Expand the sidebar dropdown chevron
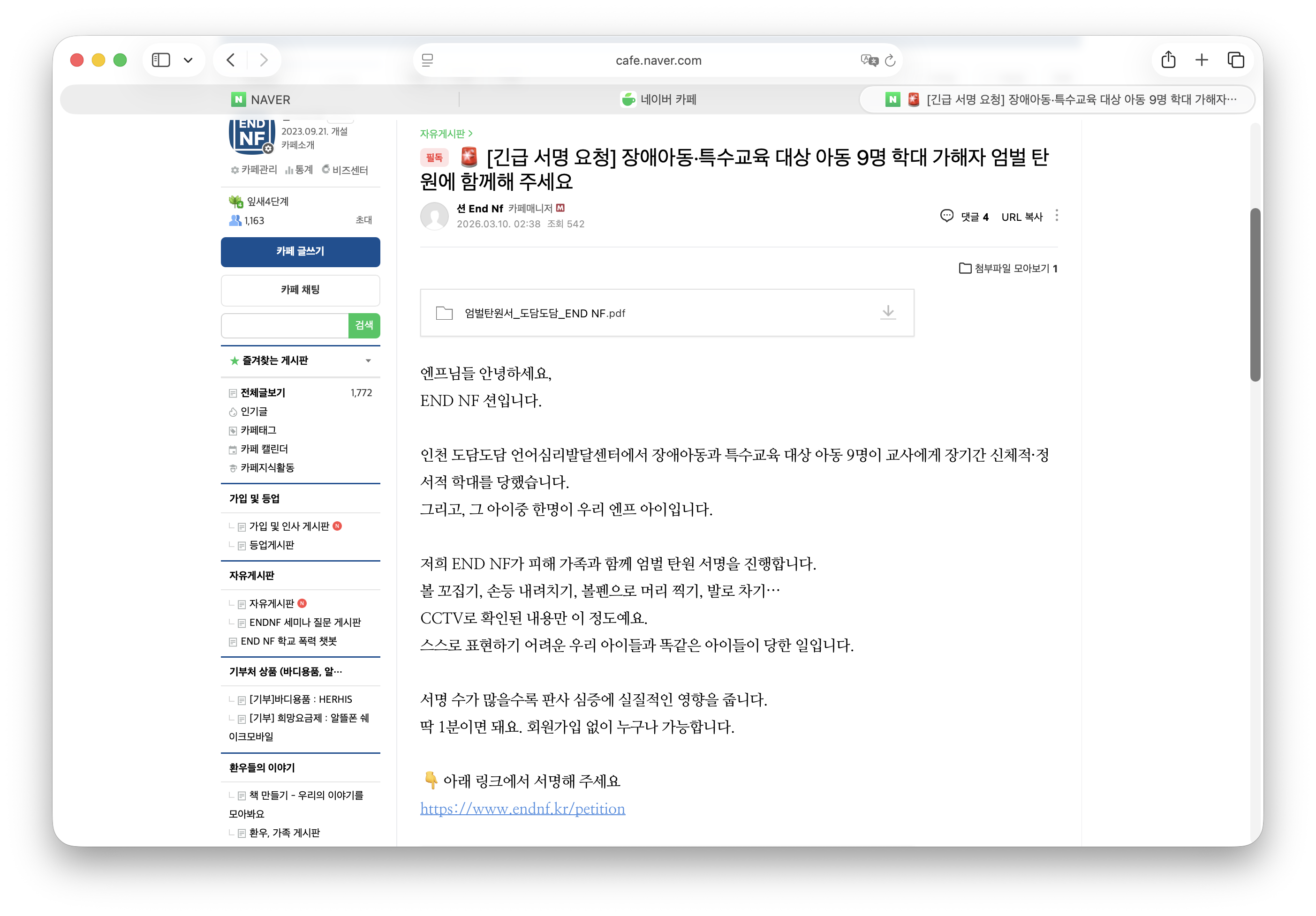Viewport: 1316px width, 916px height. click(x=188, y=60)
